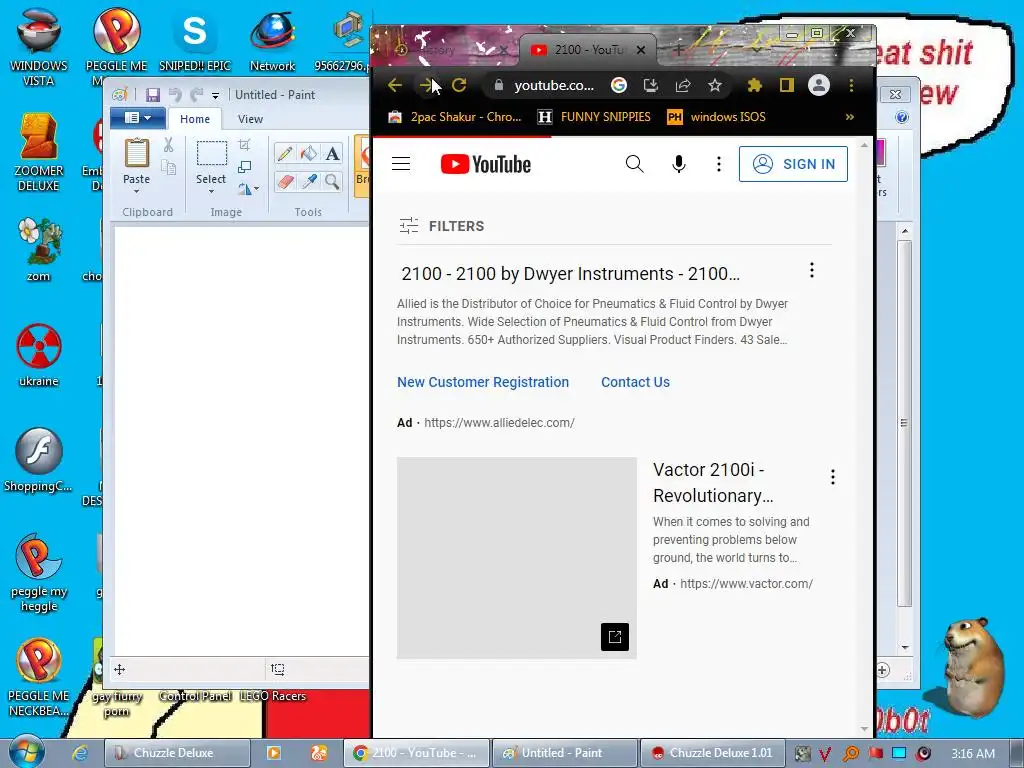Open a new Chrome tab
Screen dimensions: 1024x768
(679, 50)
